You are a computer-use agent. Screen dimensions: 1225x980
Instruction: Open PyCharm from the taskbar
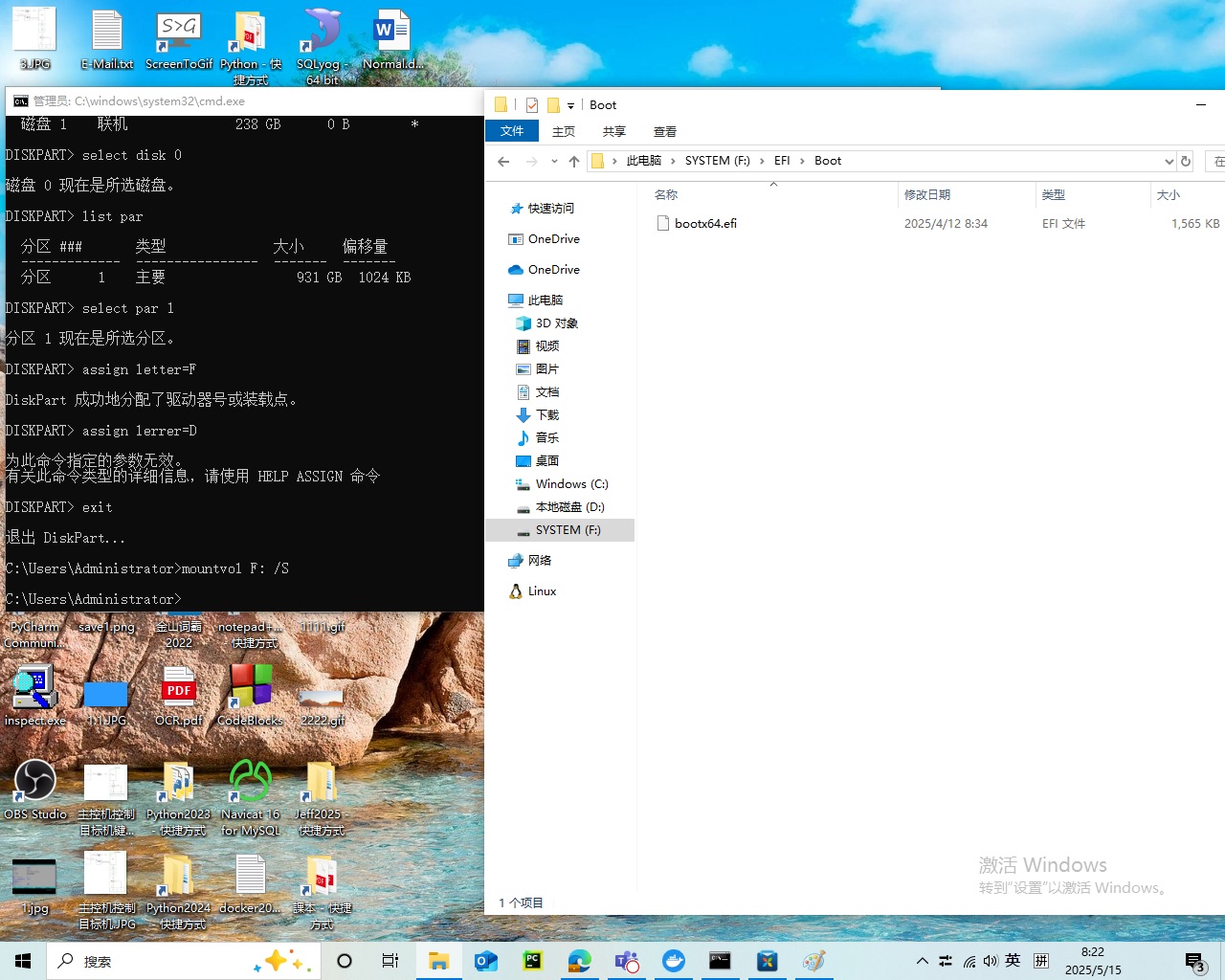click(x=533, y=961)
